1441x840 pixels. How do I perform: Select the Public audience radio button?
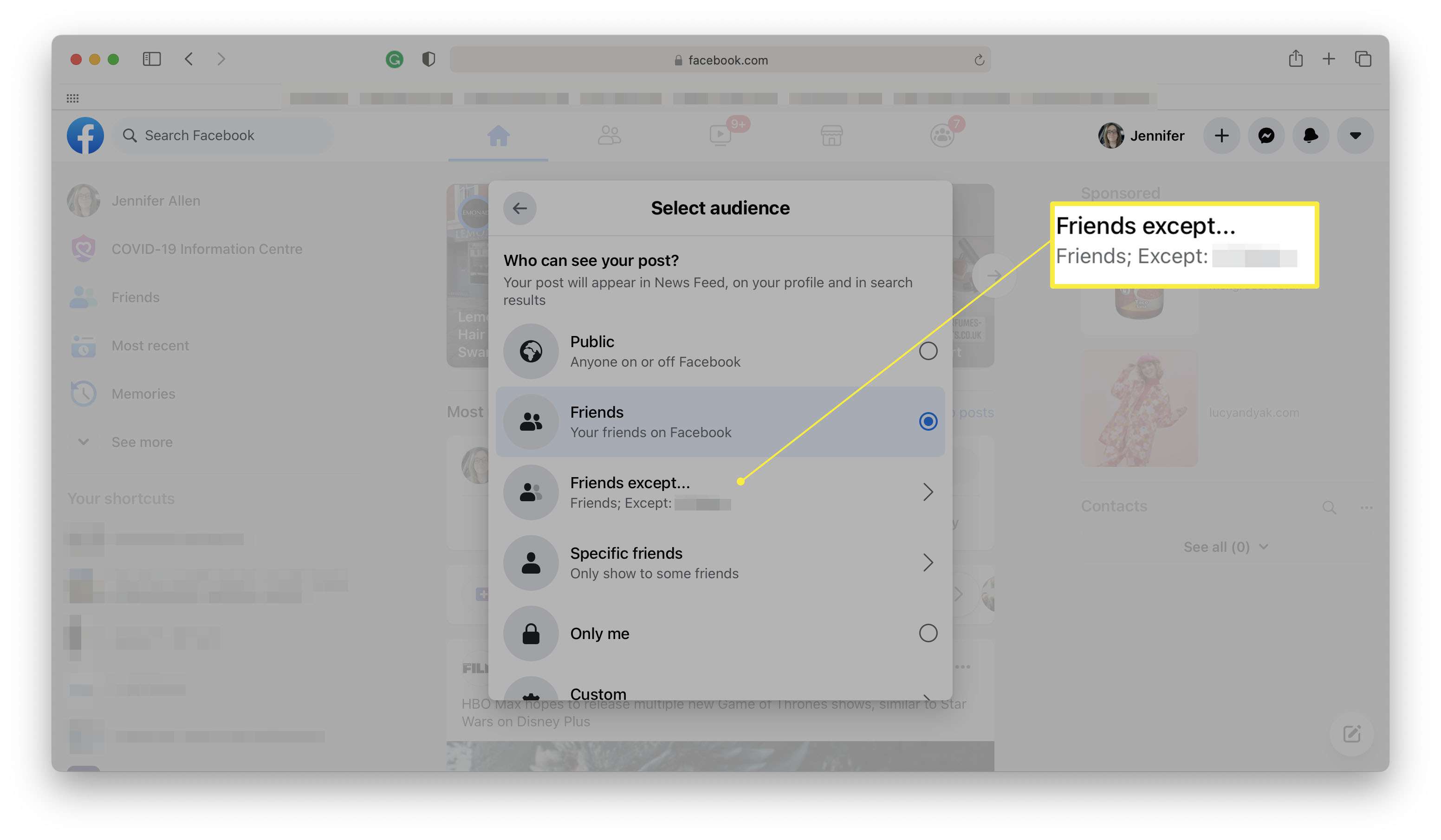pyautogui.click(x=928, y=351)
